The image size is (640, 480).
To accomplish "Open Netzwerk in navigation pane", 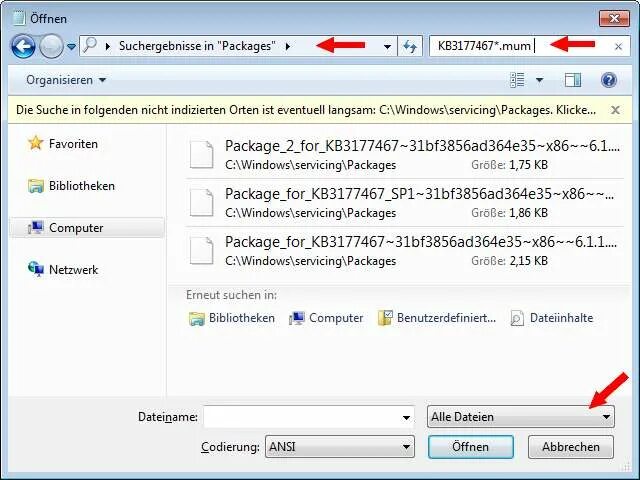I will point(73,270).
